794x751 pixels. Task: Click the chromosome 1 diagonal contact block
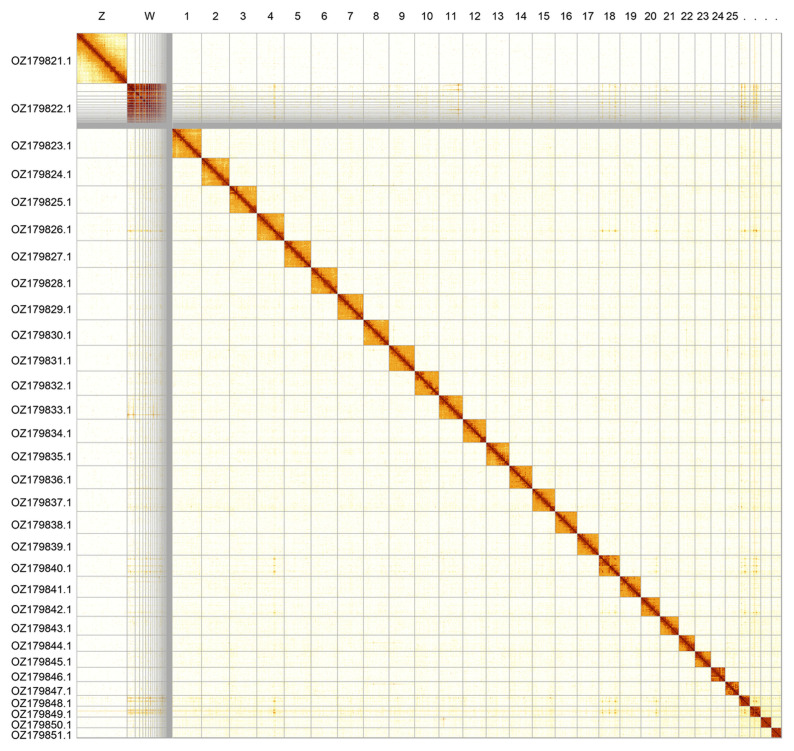(x=187, y=144)
